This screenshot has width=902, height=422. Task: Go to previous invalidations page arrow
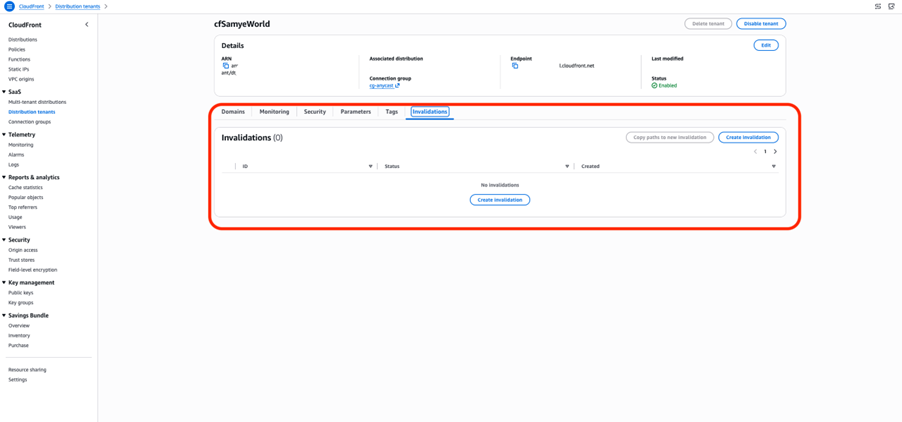(755, 152)
